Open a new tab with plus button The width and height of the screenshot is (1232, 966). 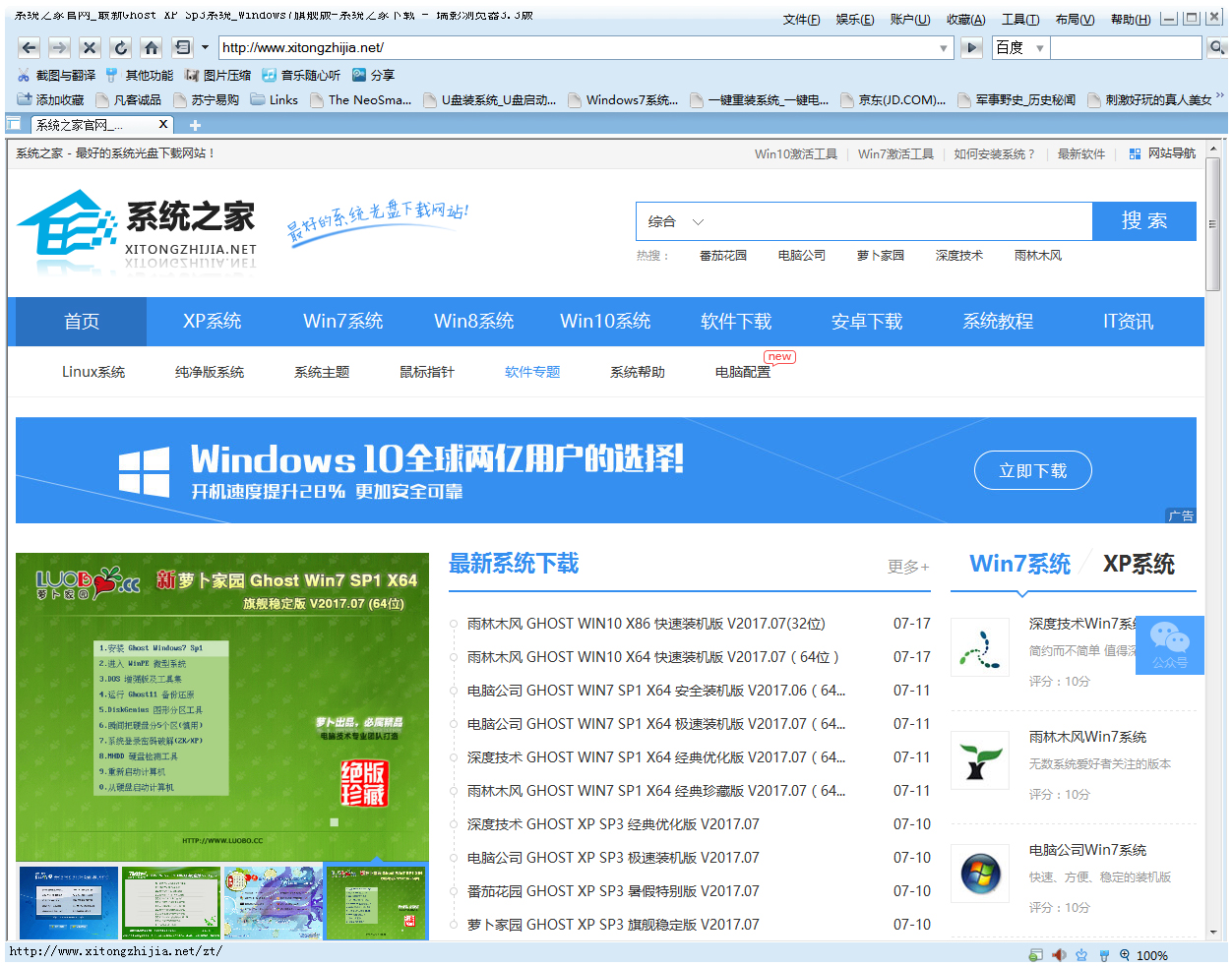(x=195, y=125)
